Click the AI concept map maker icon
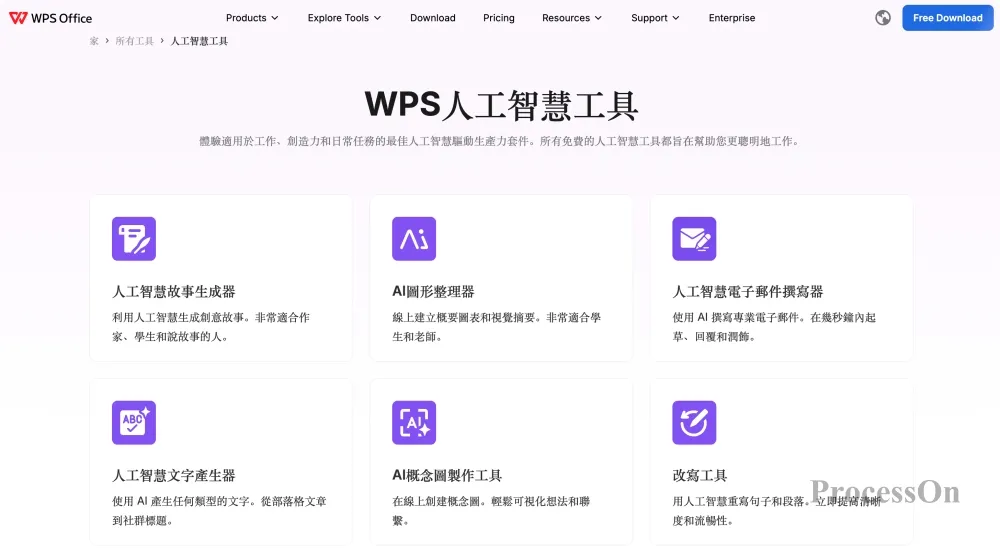The width and height of the screenshot is (1000, 551). pos(414,422)
